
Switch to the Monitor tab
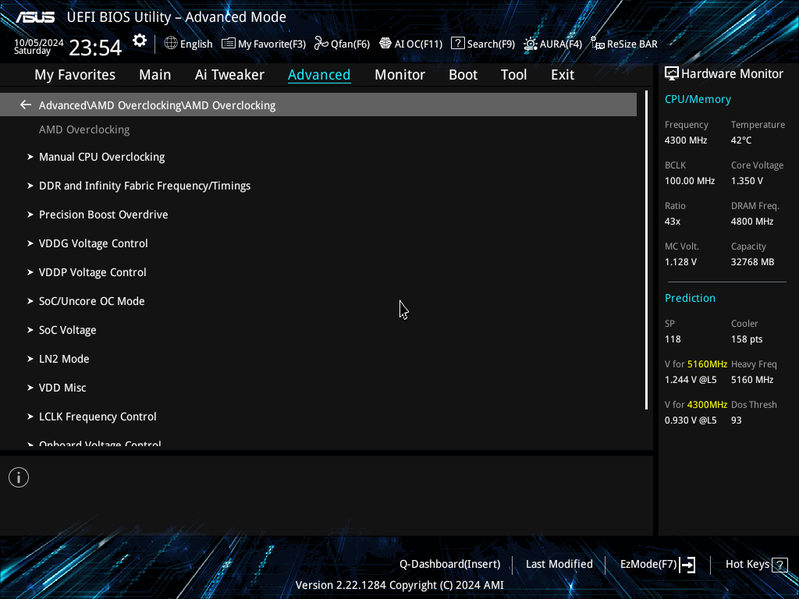coord(400,75)
